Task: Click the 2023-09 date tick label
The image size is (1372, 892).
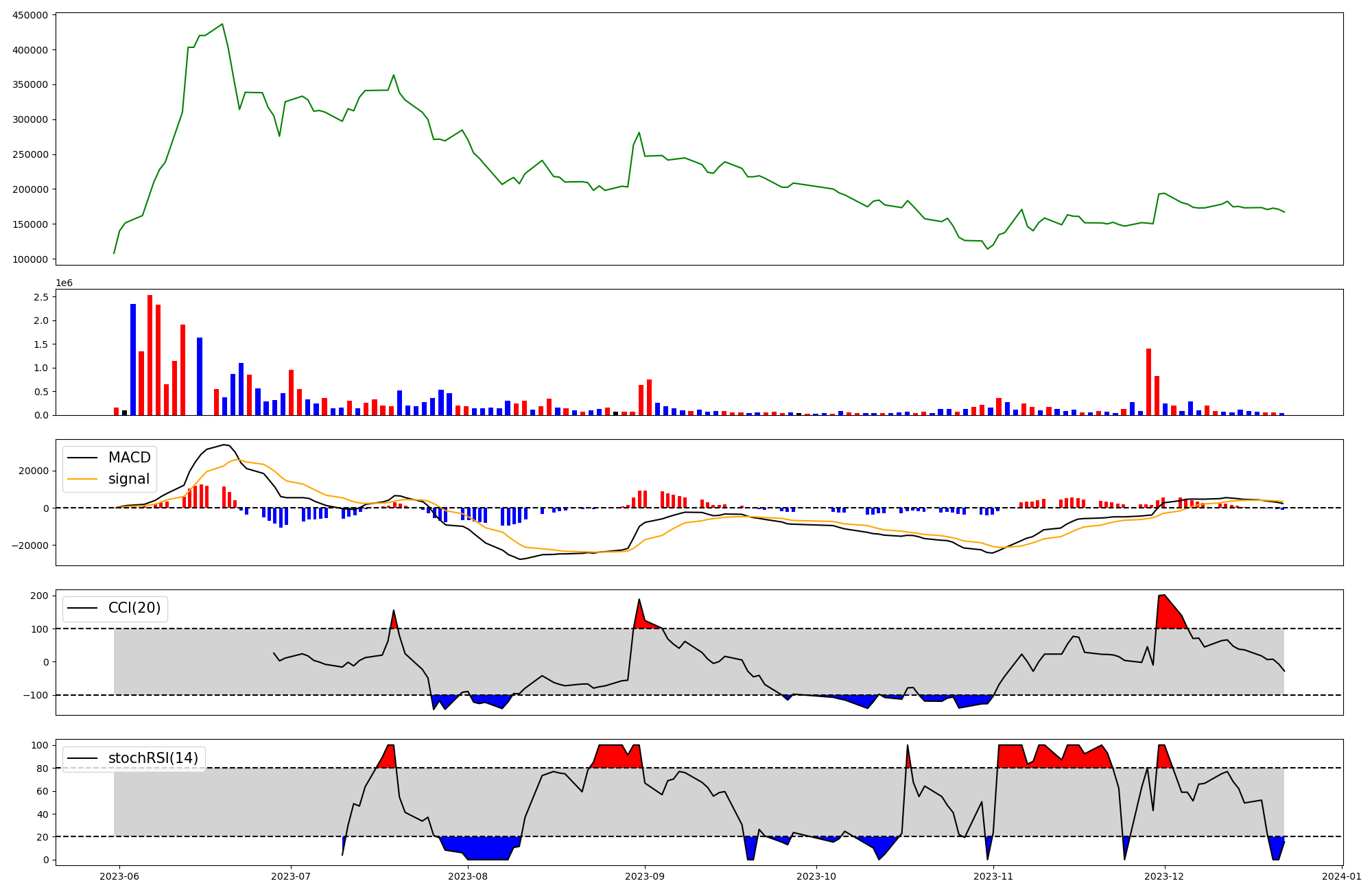Action: (645, 876)
